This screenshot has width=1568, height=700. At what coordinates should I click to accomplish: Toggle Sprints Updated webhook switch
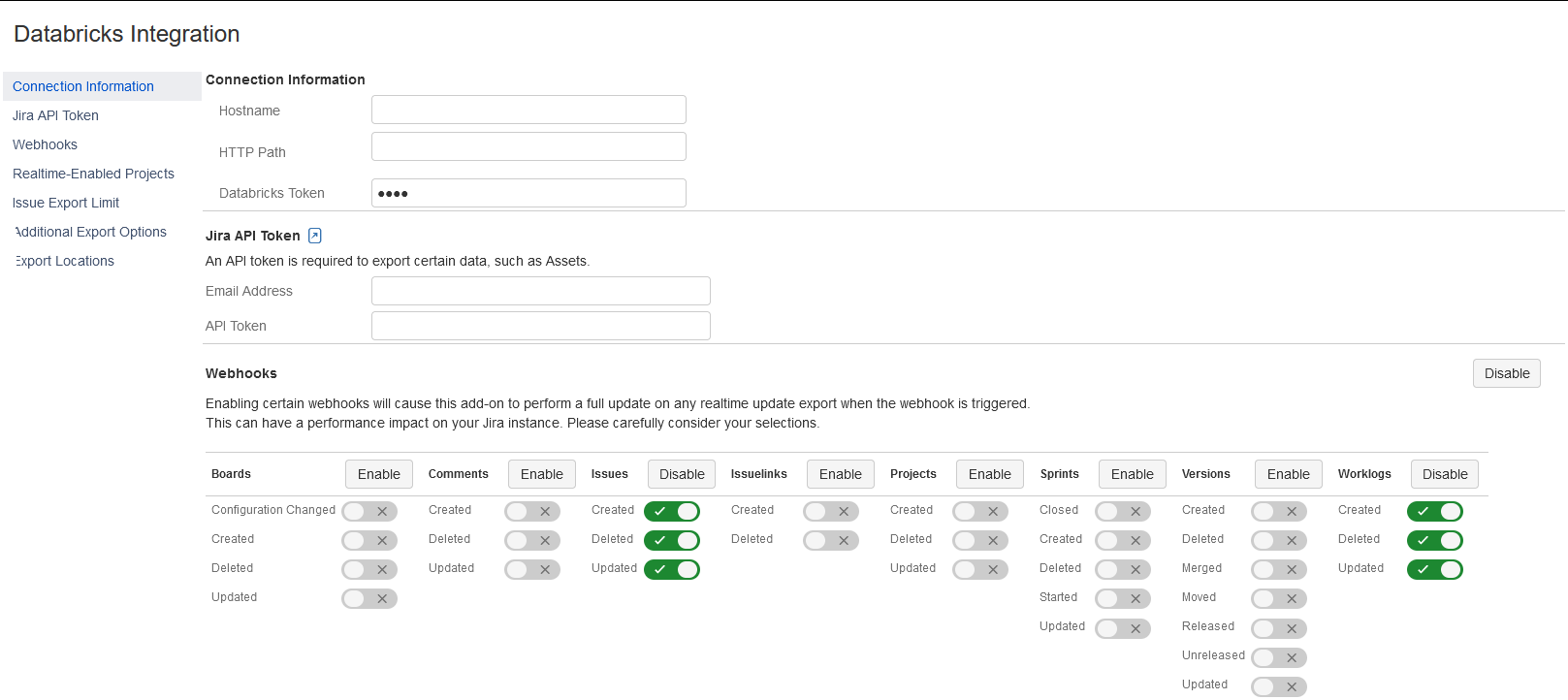click(1123, 628)
